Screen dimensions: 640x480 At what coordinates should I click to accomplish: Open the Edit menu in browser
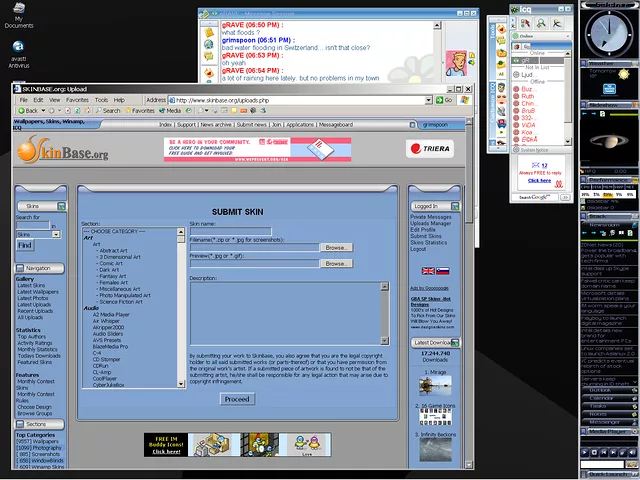38,100
